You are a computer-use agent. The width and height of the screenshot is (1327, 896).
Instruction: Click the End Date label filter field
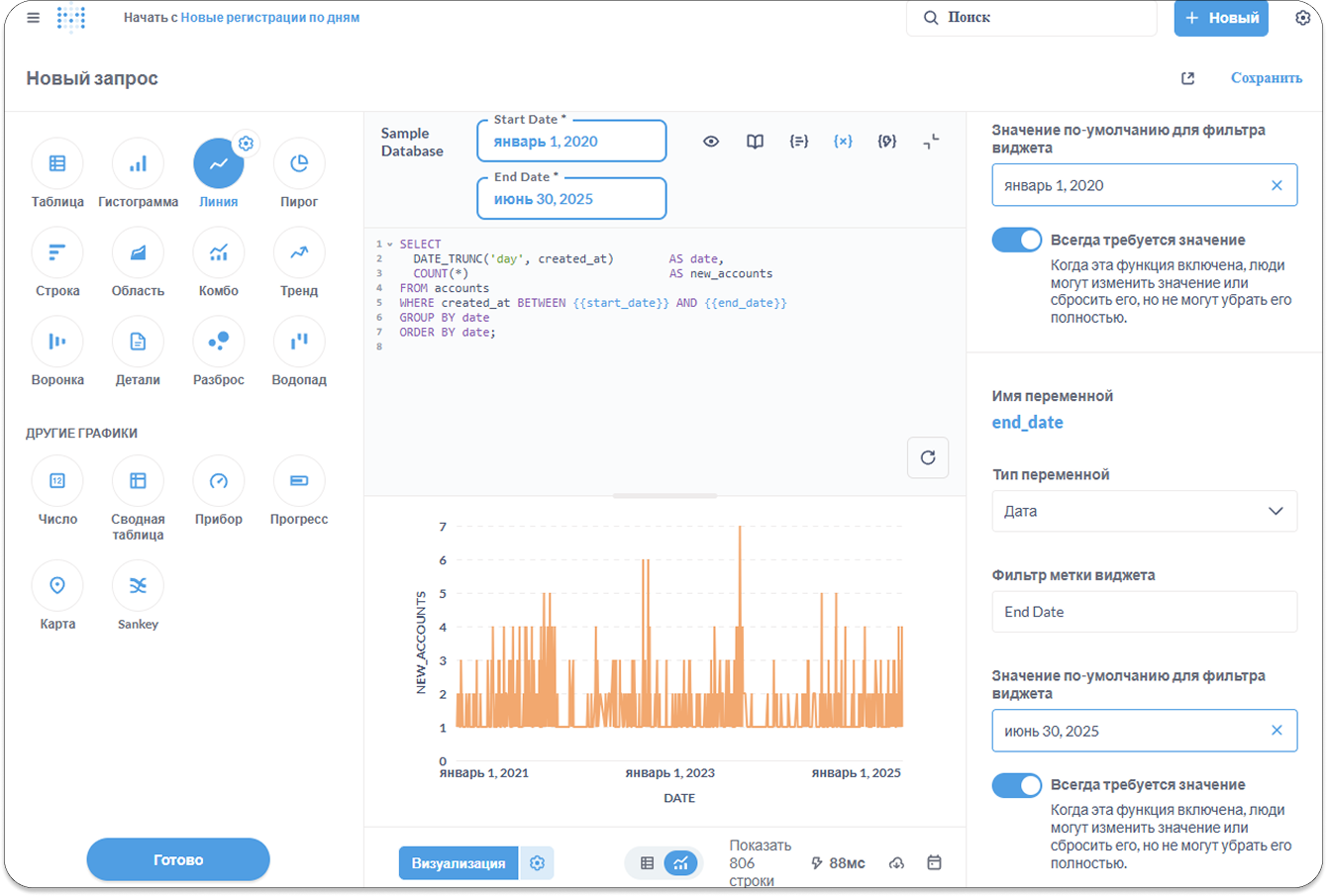(1144, 612)
